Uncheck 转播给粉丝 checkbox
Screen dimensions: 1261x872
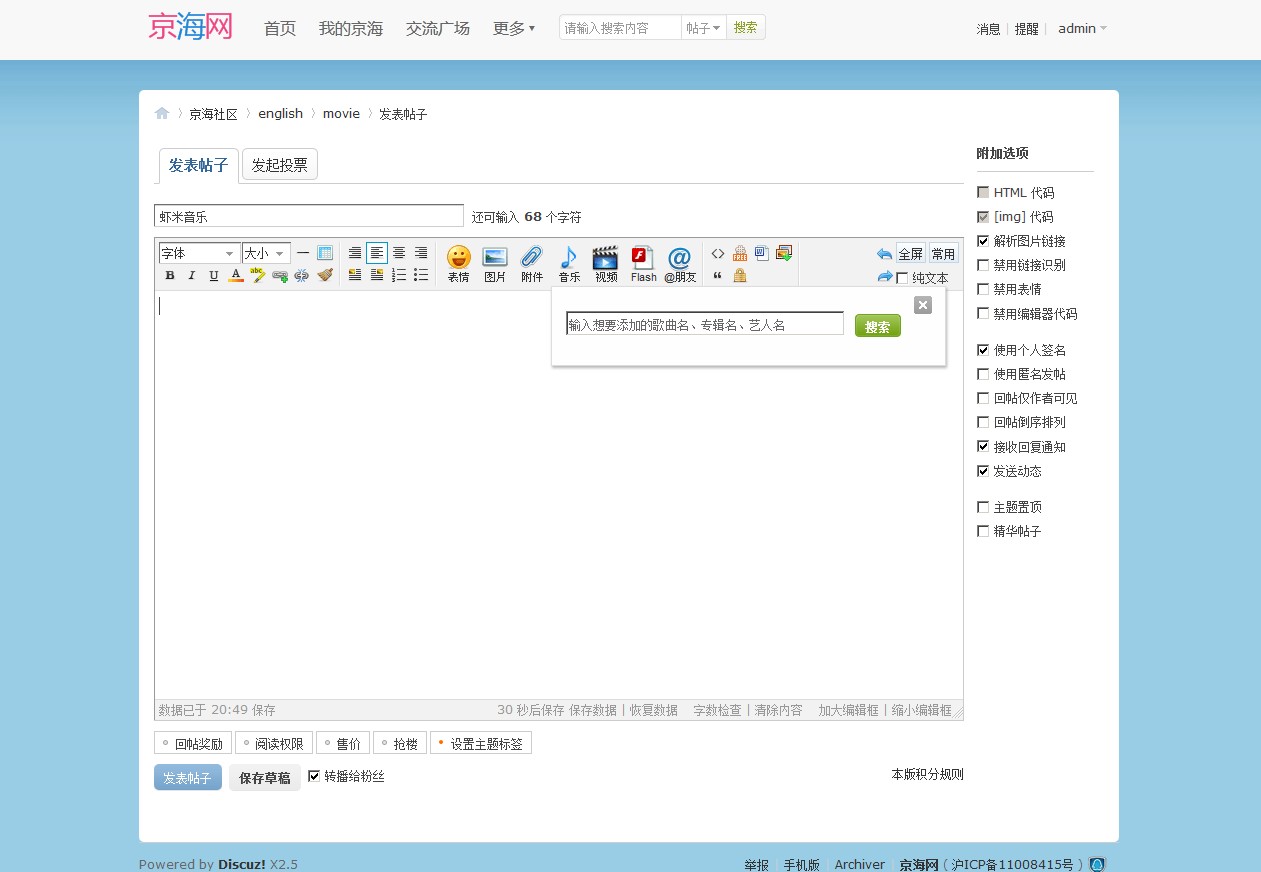point(314,776)
